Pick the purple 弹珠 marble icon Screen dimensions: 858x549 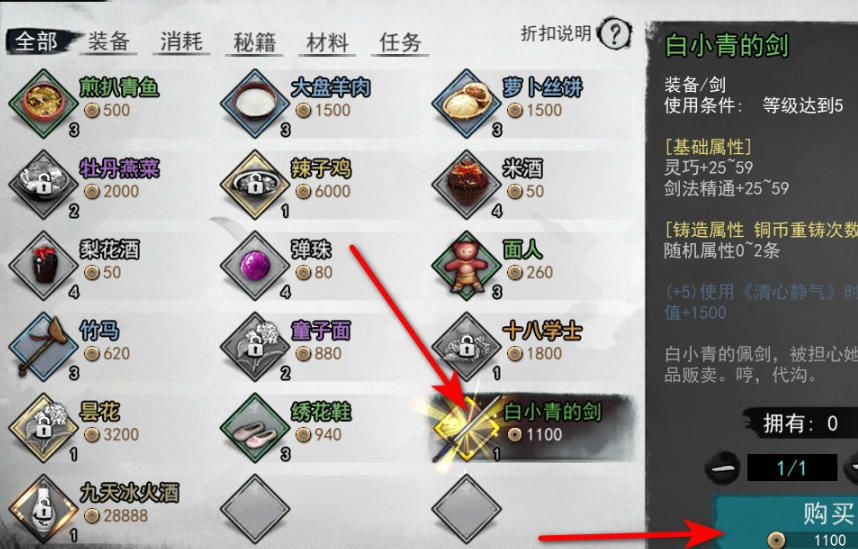pos(255,265)
